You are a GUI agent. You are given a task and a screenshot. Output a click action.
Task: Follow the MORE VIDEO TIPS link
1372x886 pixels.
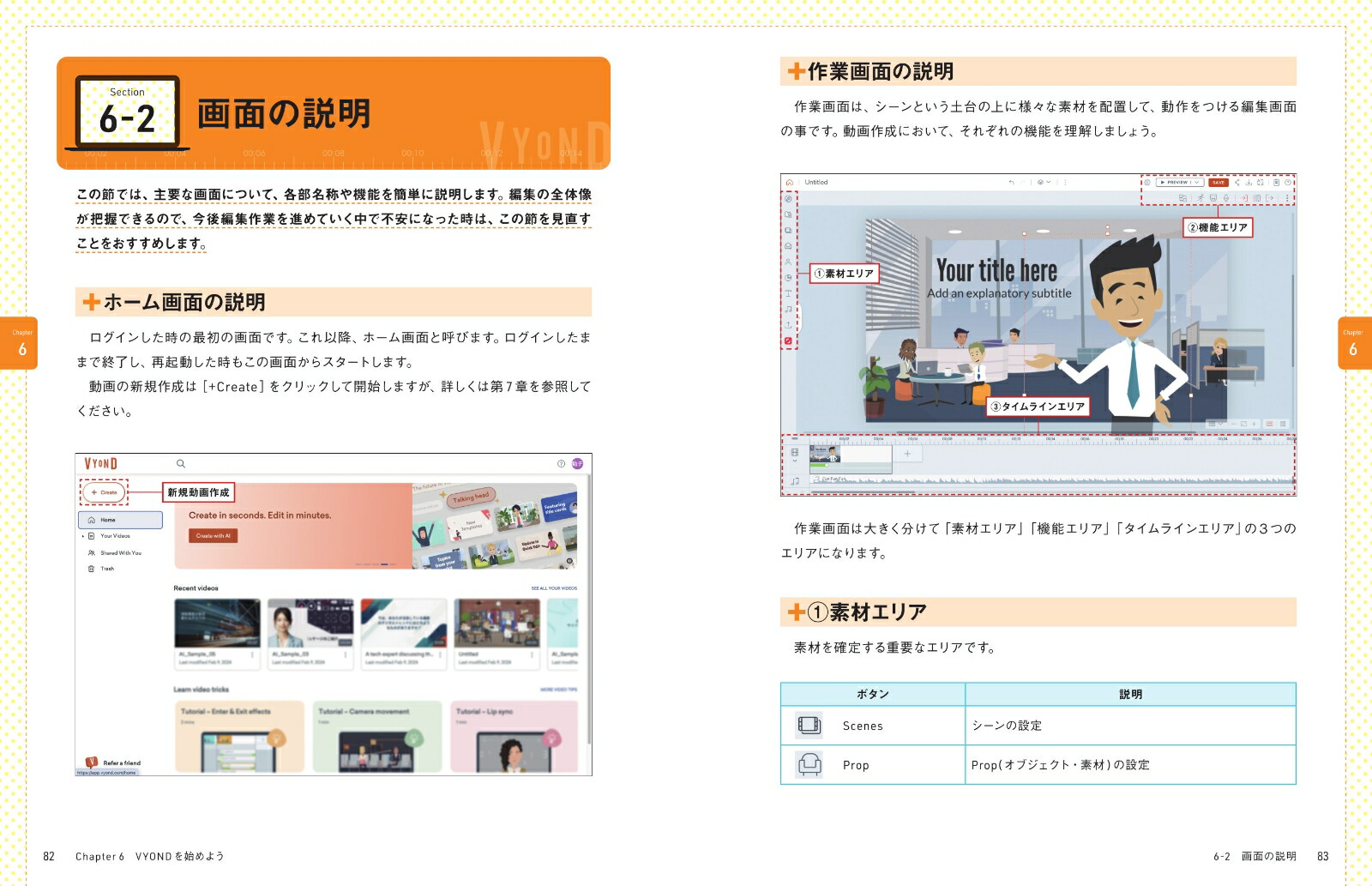(558, 690)
